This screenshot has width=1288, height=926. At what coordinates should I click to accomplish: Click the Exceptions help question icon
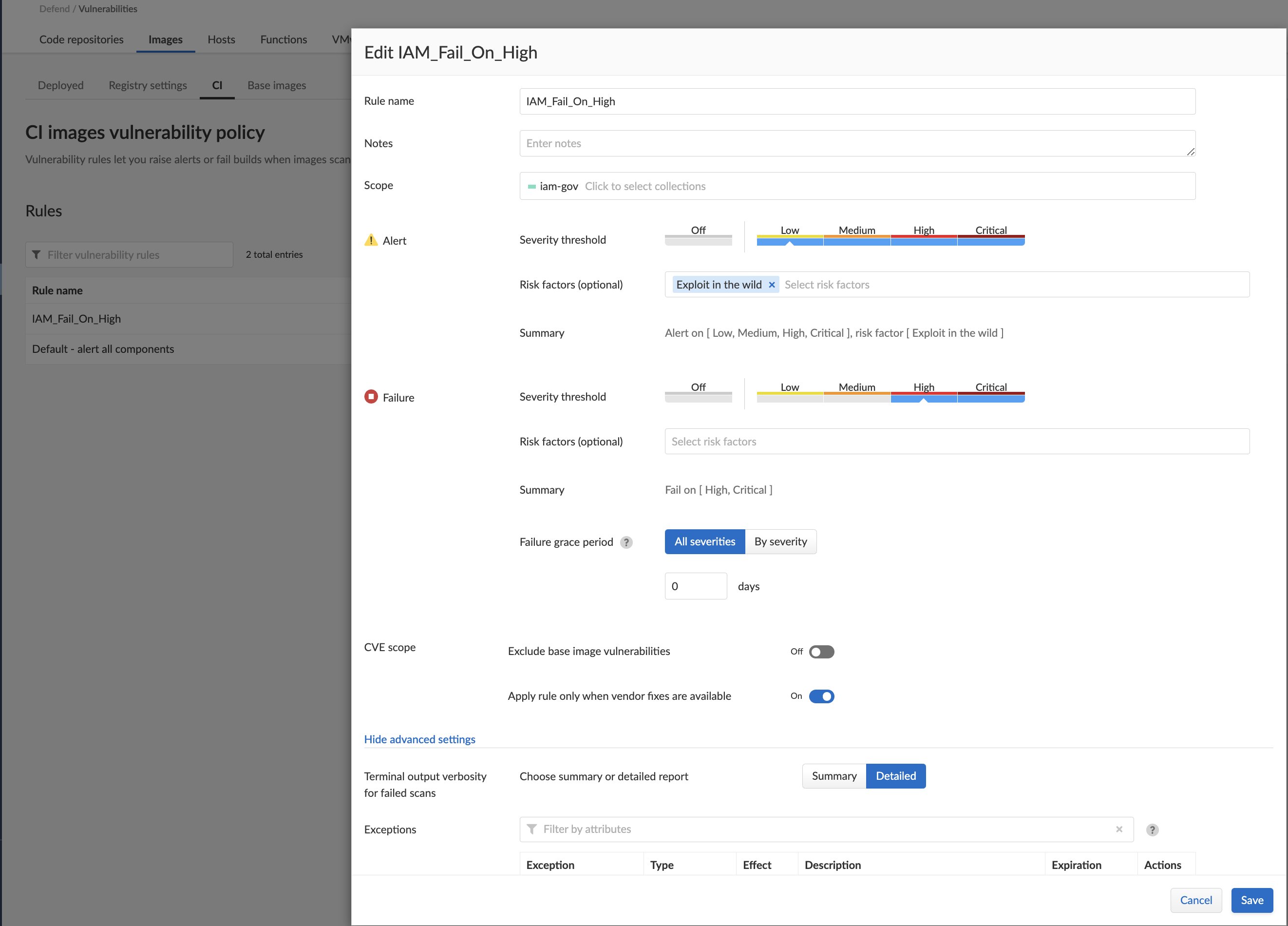click(x=1152, y=830)
